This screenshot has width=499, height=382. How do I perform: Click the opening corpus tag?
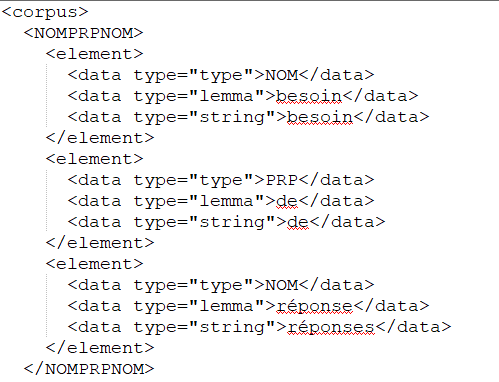point(45,13)
